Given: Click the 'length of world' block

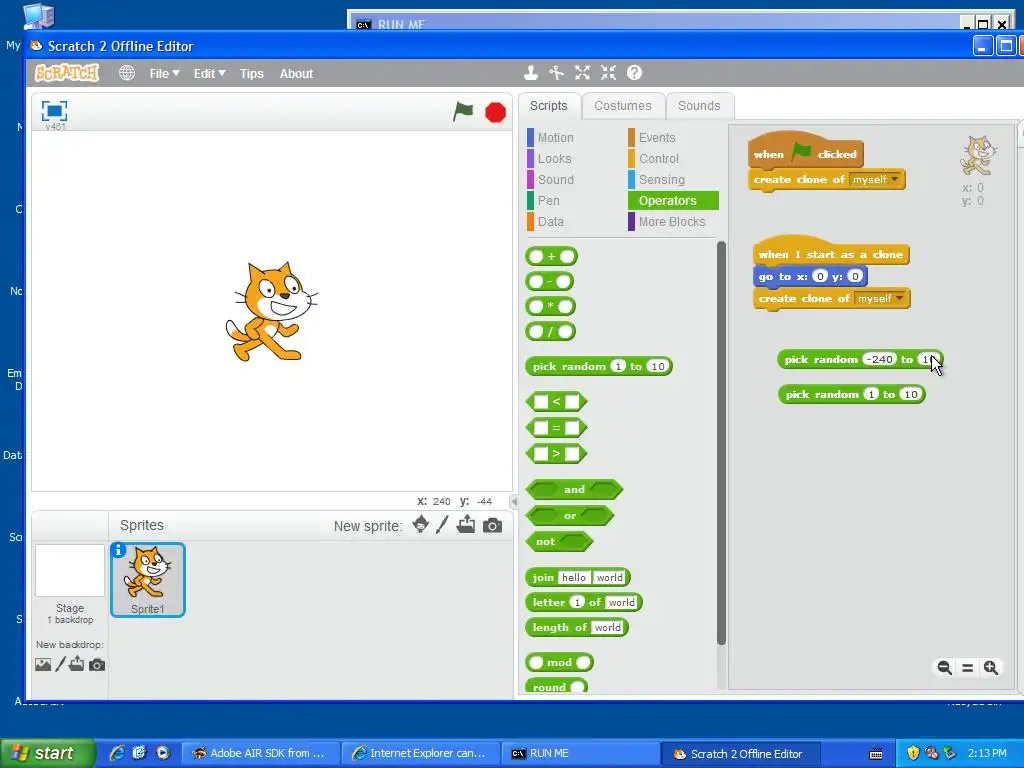Looking at the screenshot, I should tap(576, 628).
